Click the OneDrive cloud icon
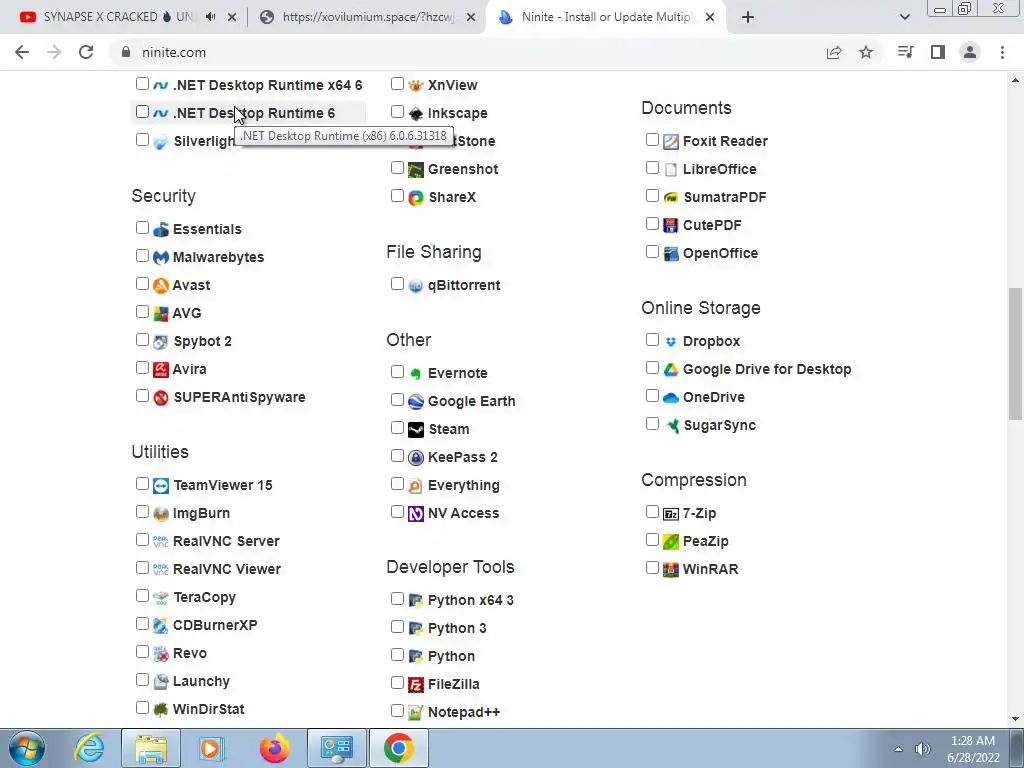Screen dimensions: 1024x768 click(x=671, y=398)
